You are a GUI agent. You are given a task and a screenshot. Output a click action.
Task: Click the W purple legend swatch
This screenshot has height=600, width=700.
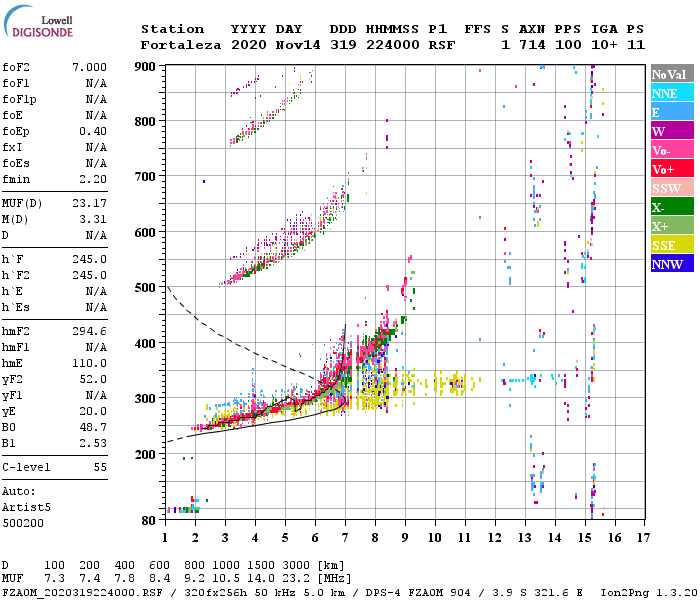click(672, 131)
